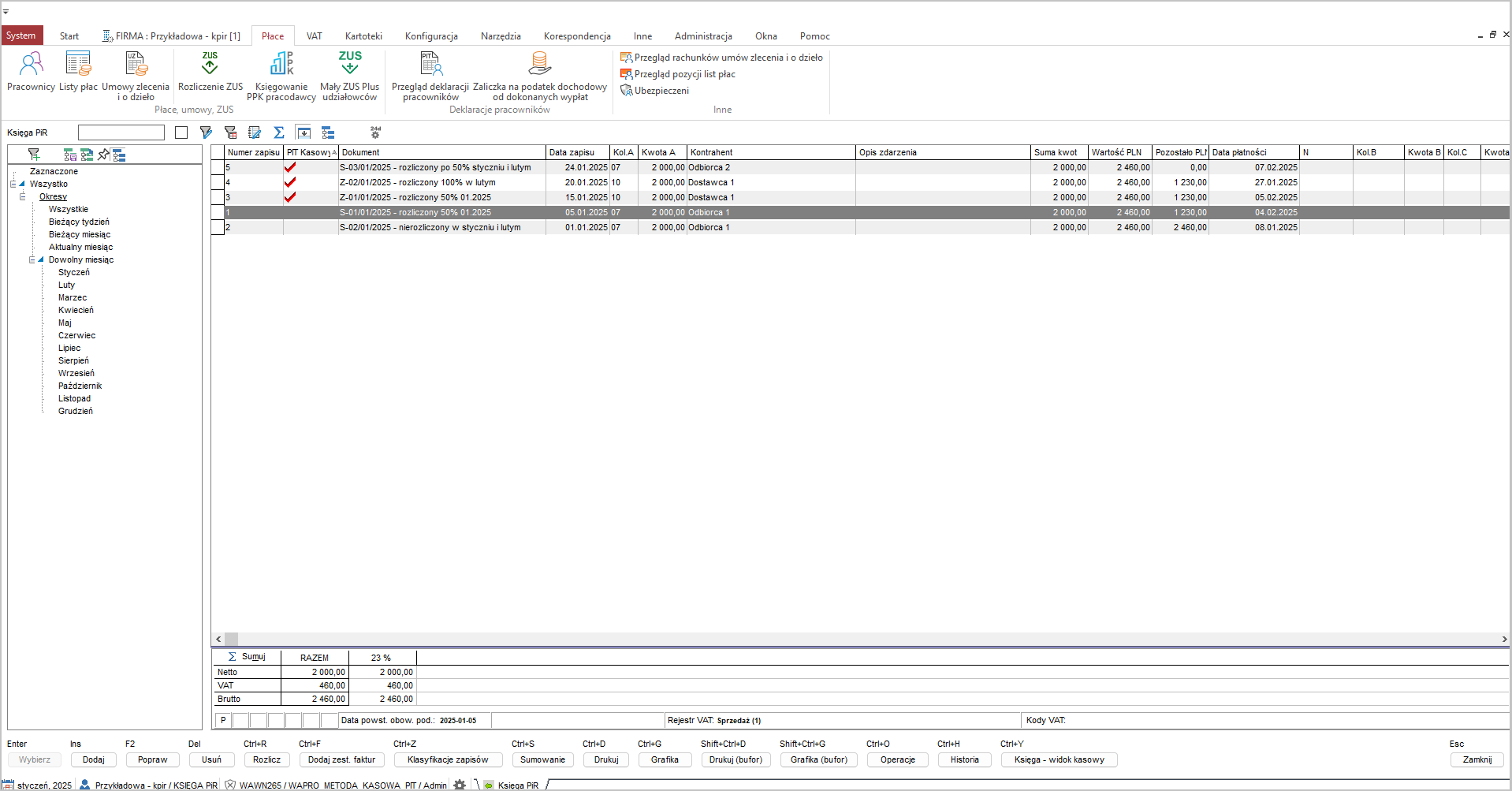Tick the checkbox next to Księga PiR search field

click(x=181, y=132)
